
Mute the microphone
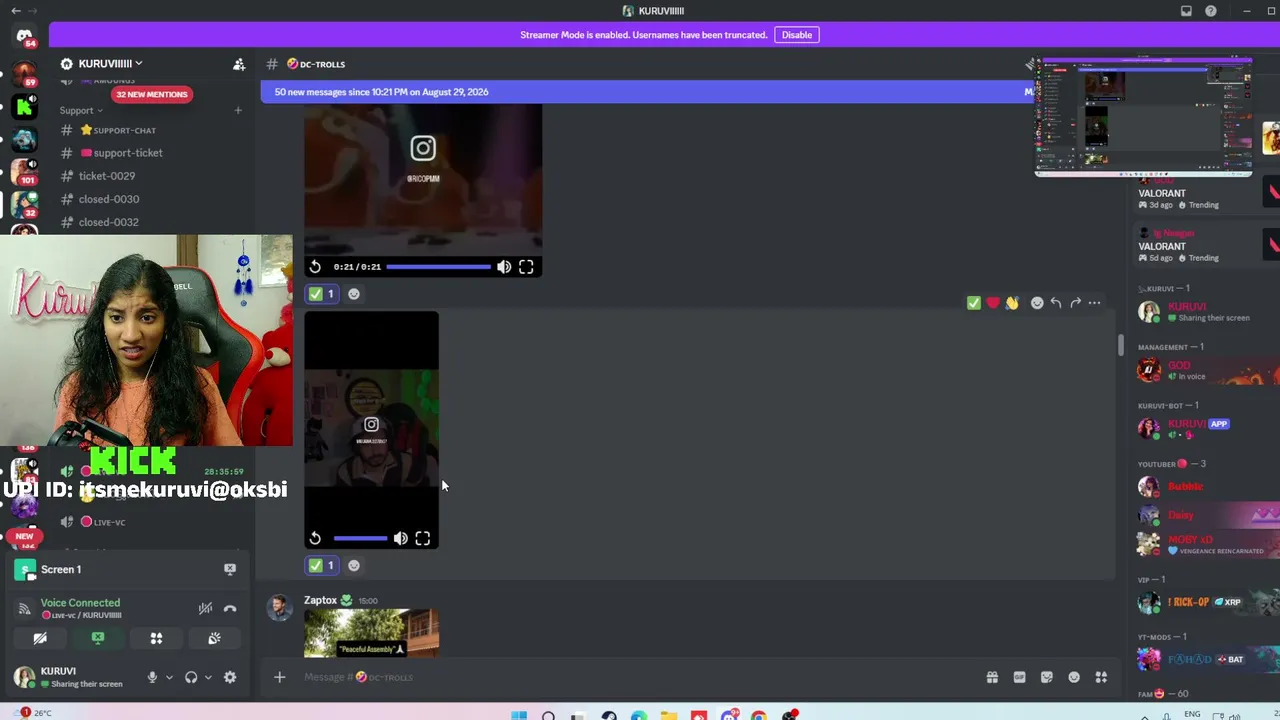pos(152,677)
